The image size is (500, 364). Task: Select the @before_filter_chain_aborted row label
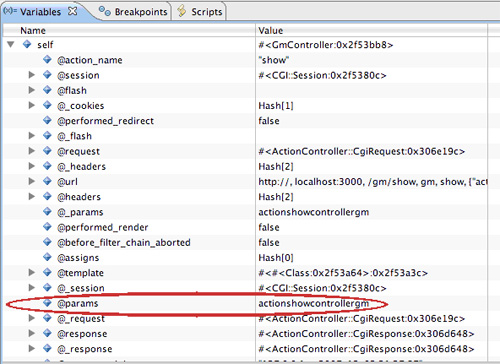(124, 243)
